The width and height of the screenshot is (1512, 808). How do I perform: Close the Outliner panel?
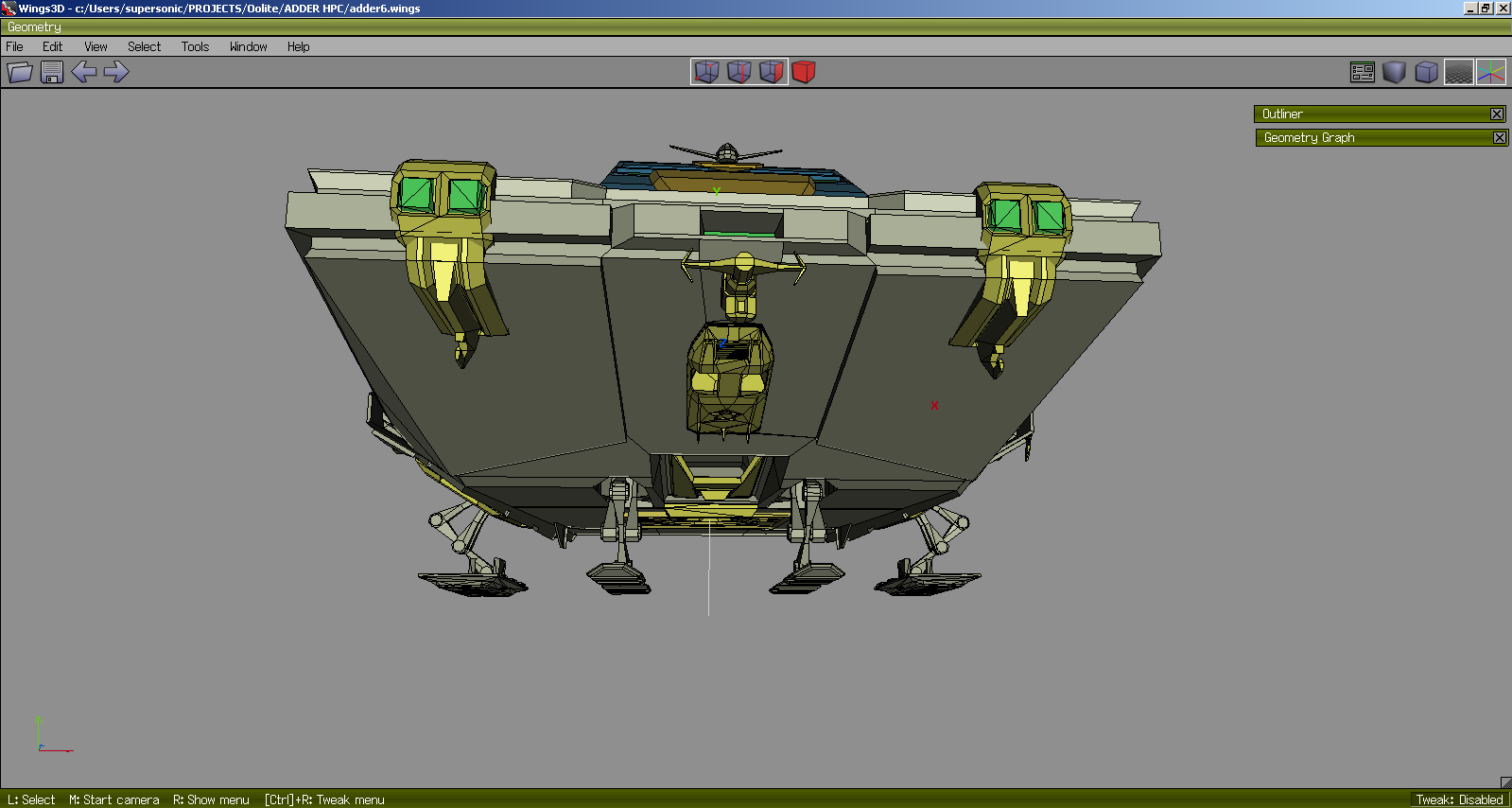pyautogui.click(x=1497, y=114)
